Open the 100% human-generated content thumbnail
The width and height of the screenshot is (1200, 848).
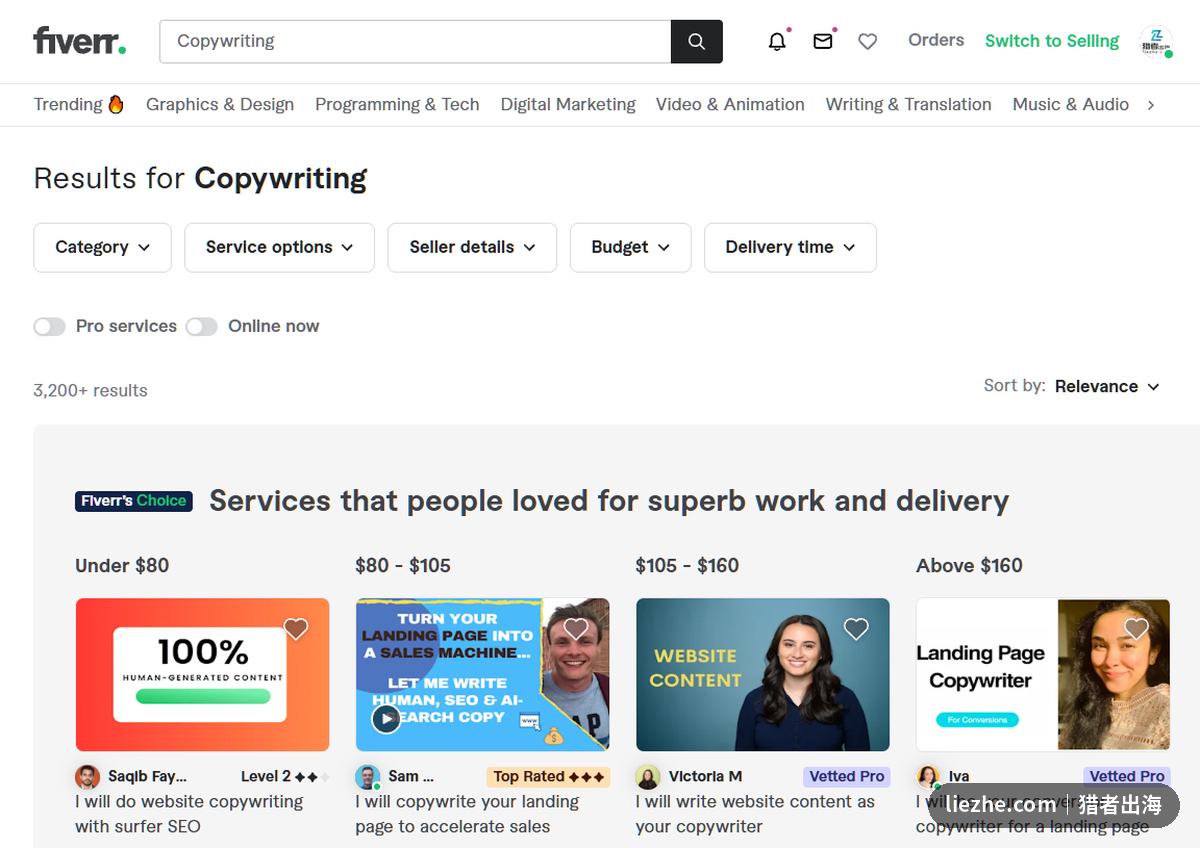202,675
